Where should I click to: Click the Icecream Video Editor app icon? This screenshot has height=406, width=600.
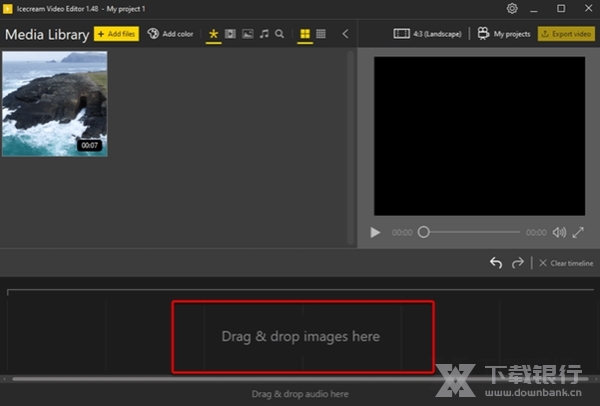[x=8, y=9]
